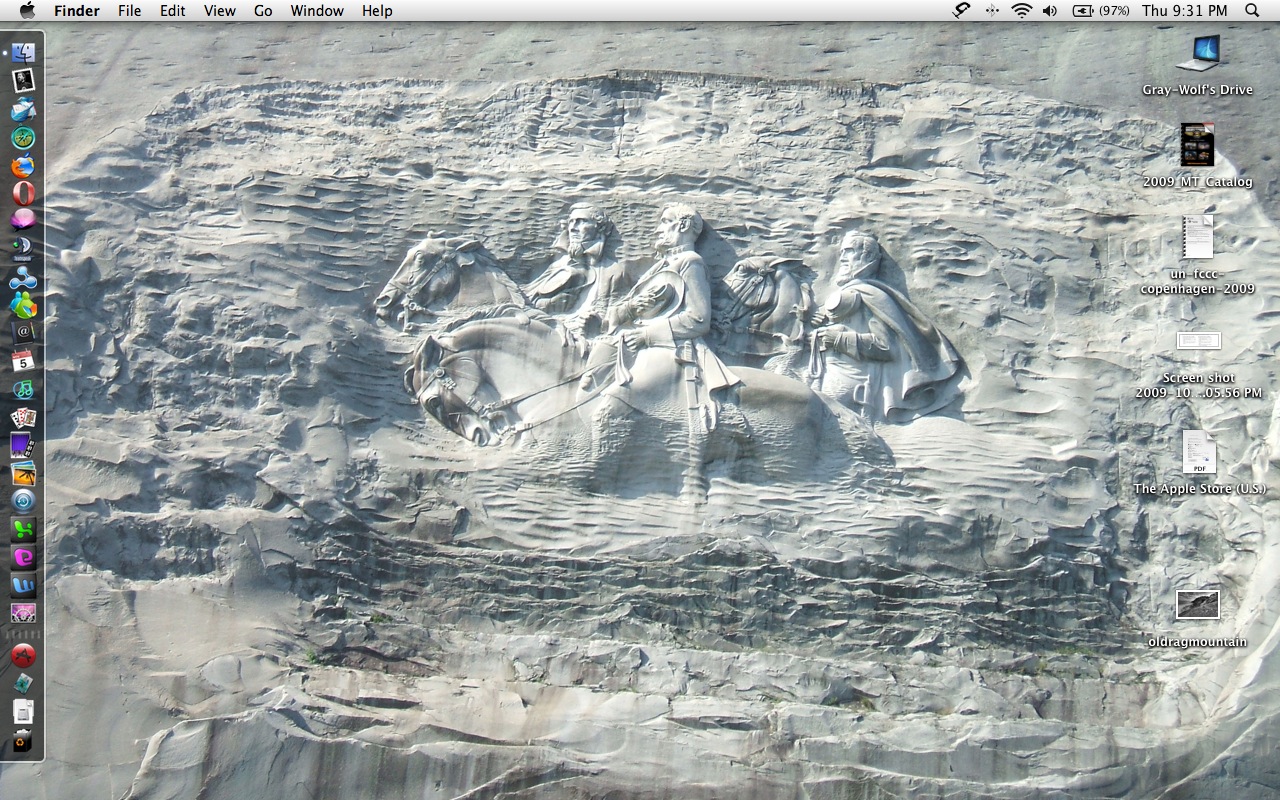The image size is (1280, 800).
Task: Open Time Machine from the dock
Action: click(x=23, y=501)
